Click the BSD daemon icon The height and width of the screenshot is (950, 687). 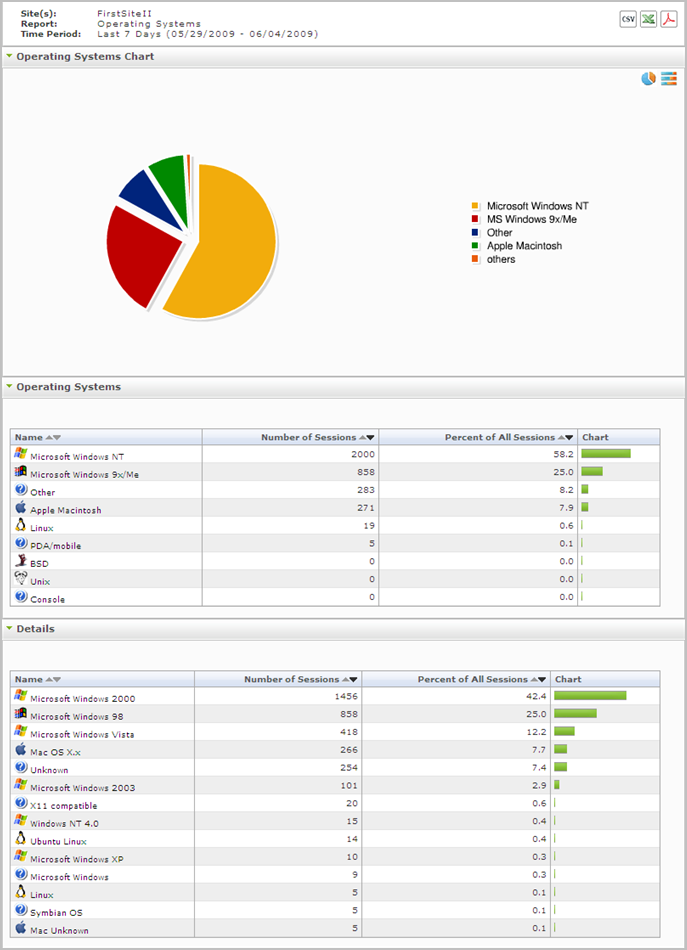(x=21, y=560)
